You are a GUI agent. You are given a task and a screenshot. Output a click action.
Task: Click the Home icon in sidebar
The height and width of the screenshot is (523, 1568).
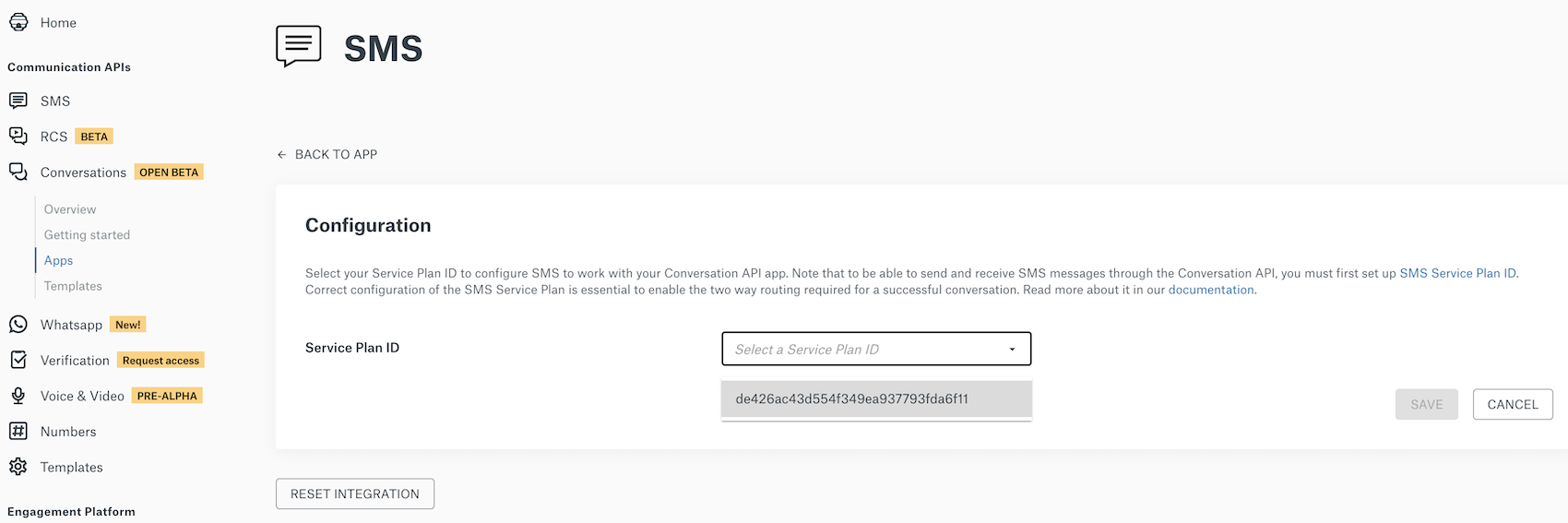(18, 22)
